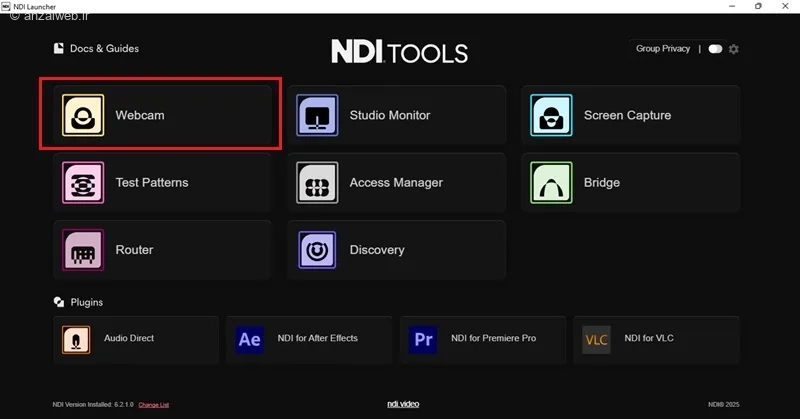
Task: Click the Studio Monitor label
Action: 390,115
